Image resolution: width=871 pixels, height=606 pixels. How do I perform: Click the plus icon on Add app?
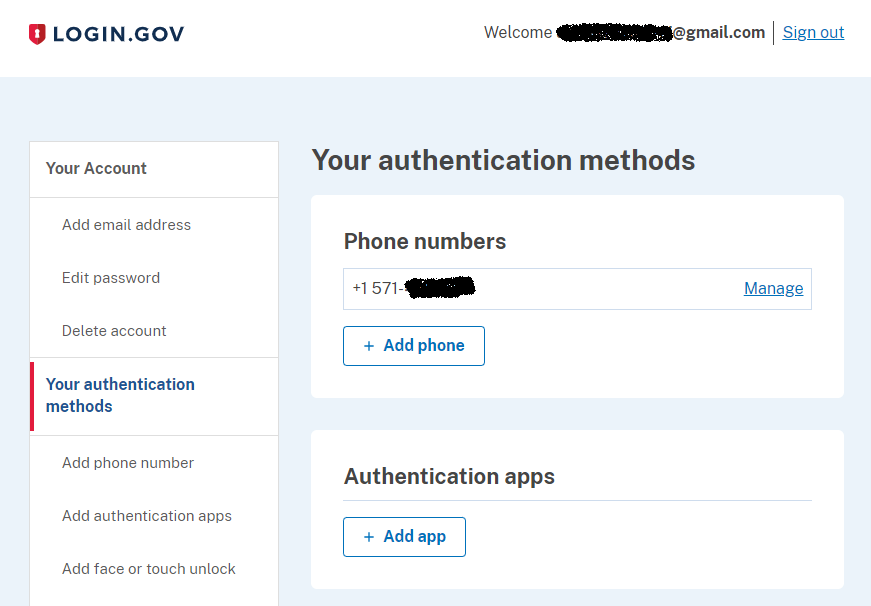[x=369, y=537]
